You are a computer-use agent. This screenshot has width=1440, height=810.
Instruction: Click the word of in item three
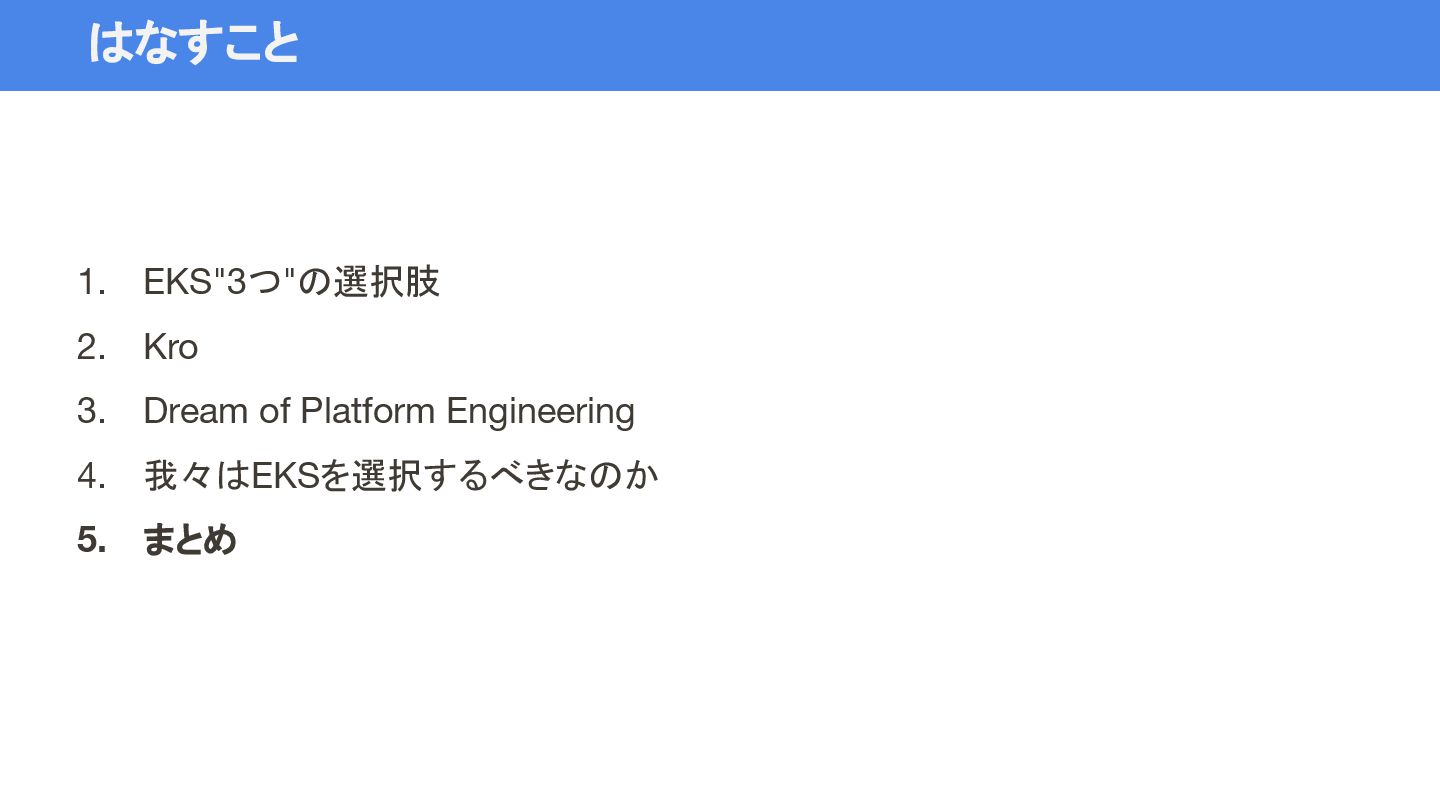coord(274,411)
